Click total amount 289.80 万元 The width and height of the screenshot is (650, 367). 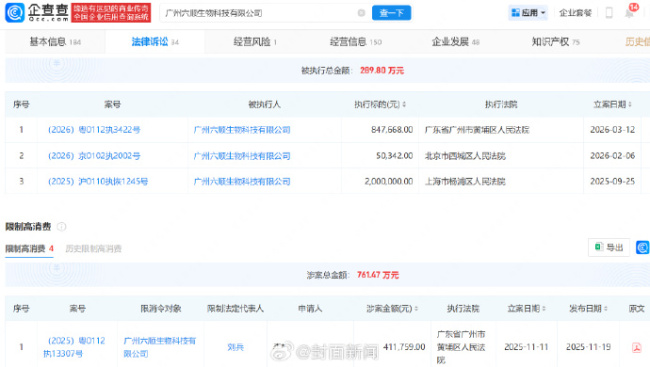point(381,70)
